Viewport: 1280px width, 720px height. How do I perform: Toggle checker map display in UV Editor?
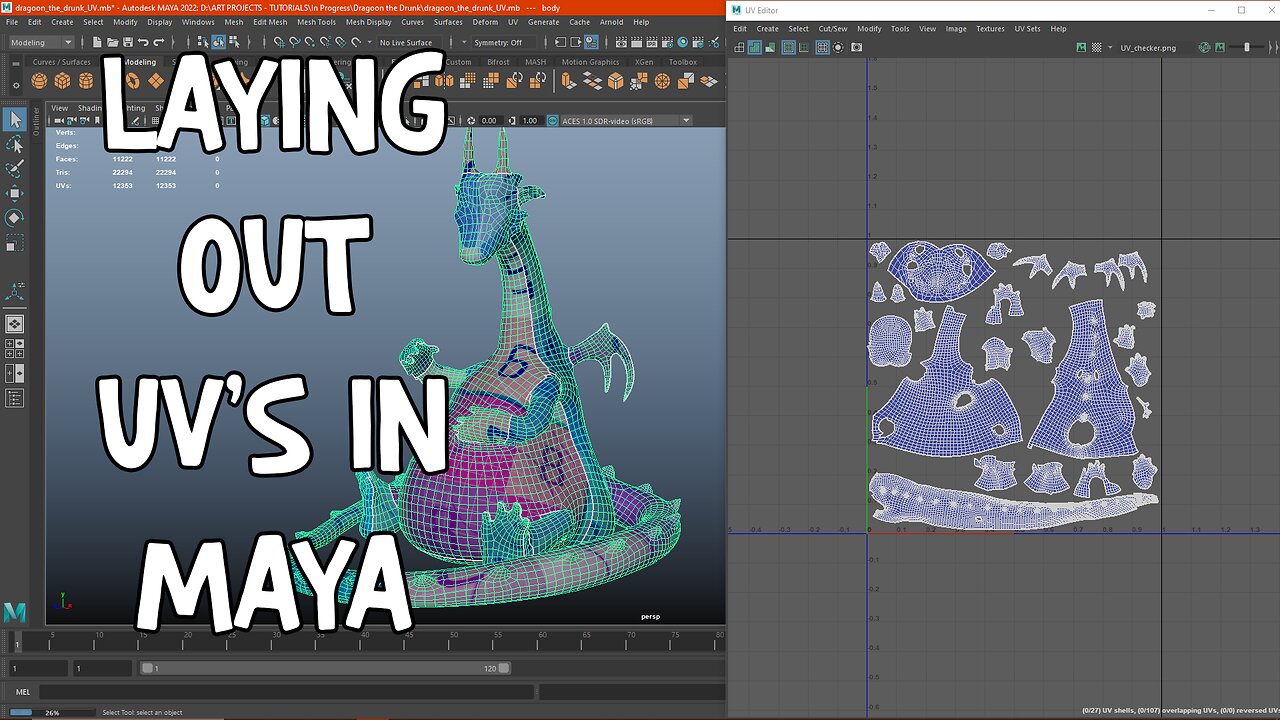click(x=1096, y=47)
